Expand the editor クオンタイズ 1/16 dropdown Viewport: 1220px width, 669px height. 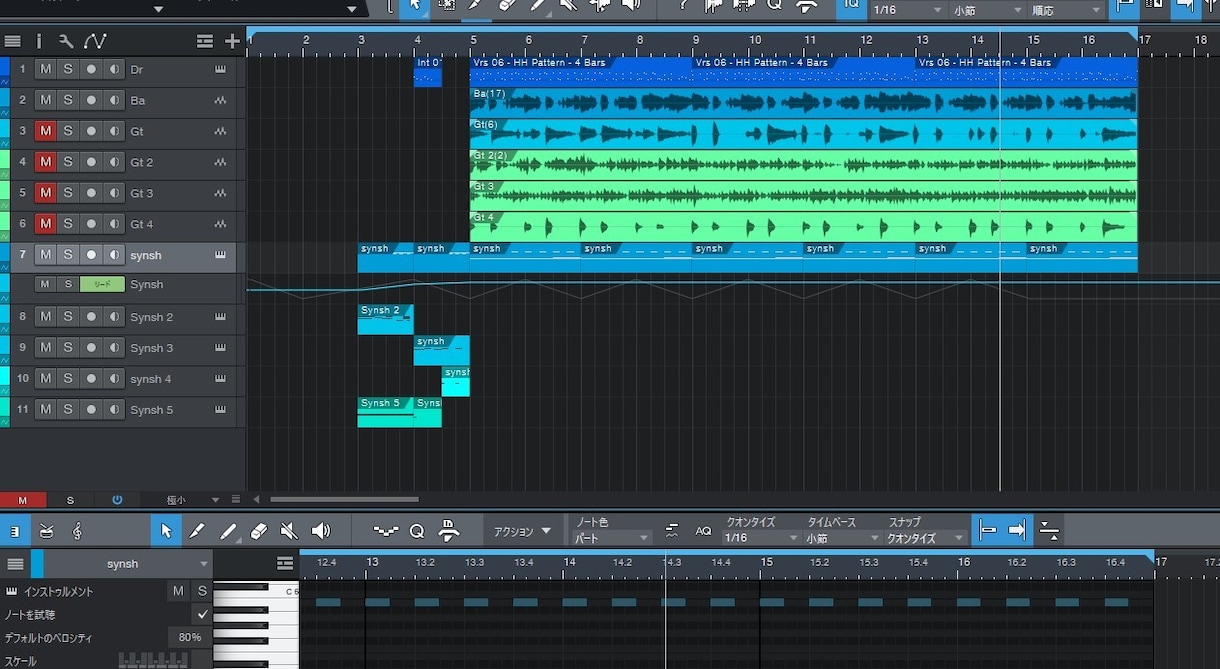coord(761,538)
